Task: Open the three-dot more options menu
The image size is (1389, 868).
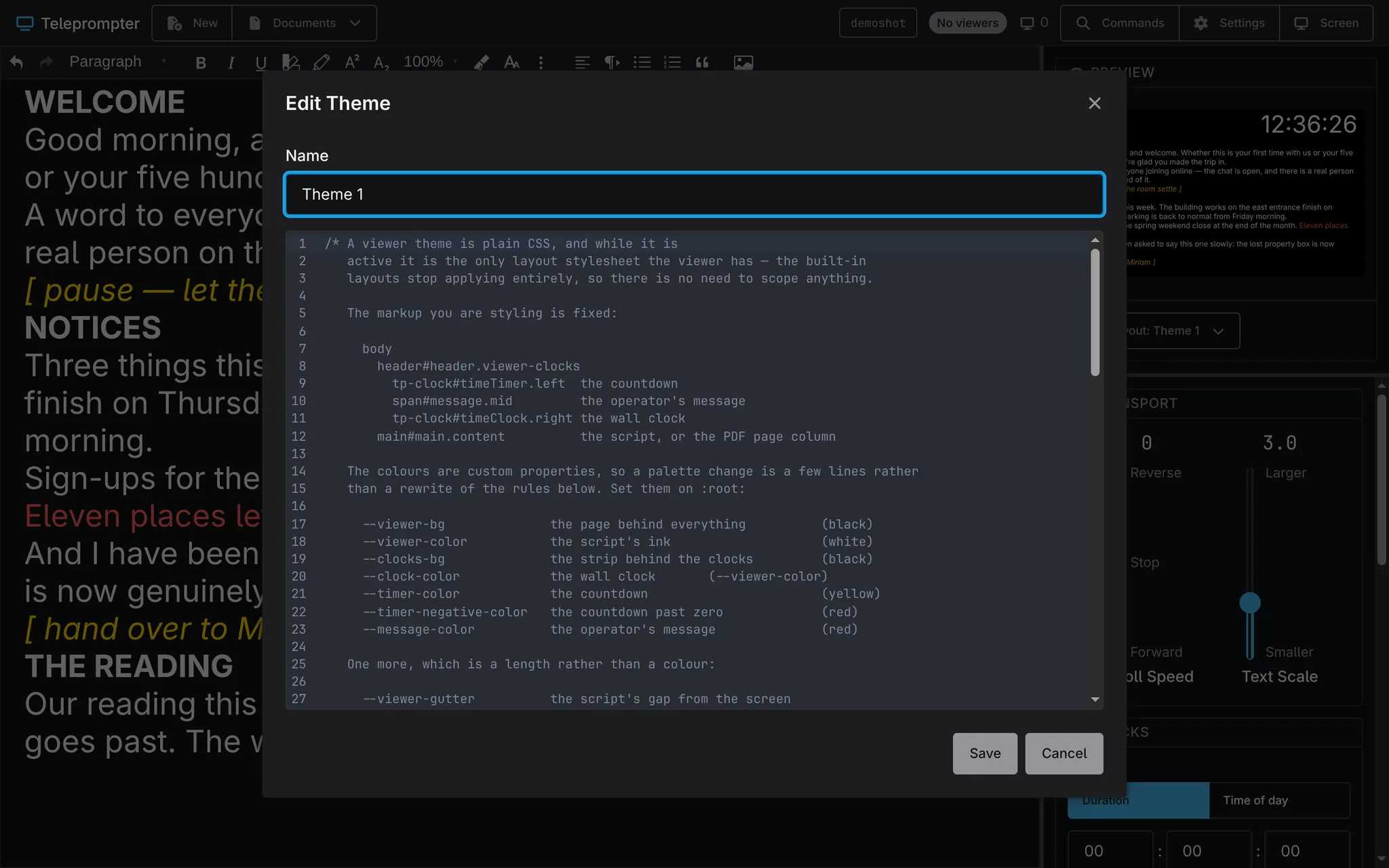Action: 541,62
